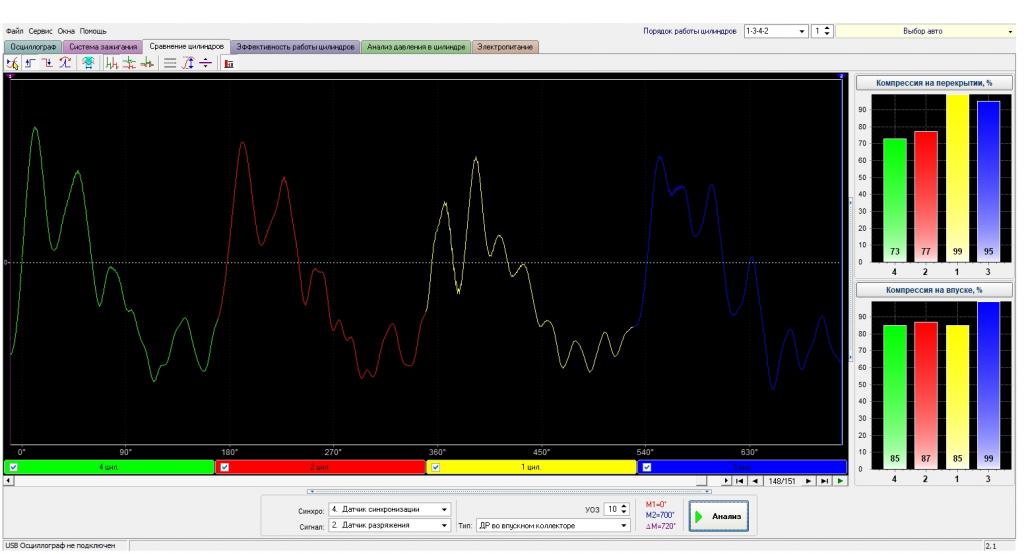This screenshot has height=554, width=1024.
Task: Toggle the 4 цил. green checkbox
Action: 14,467
